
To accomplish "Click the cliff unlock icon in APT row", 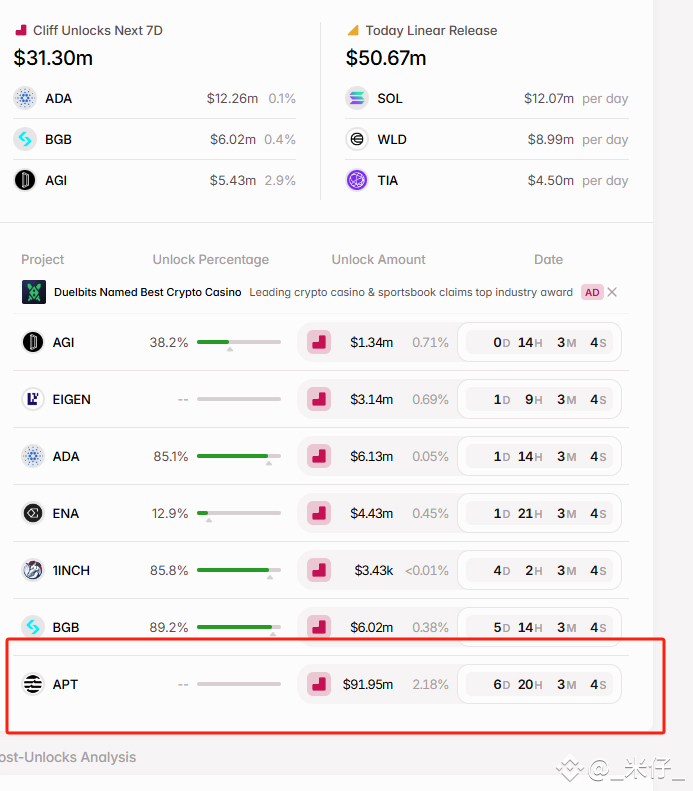I will [x=319, y=684].
